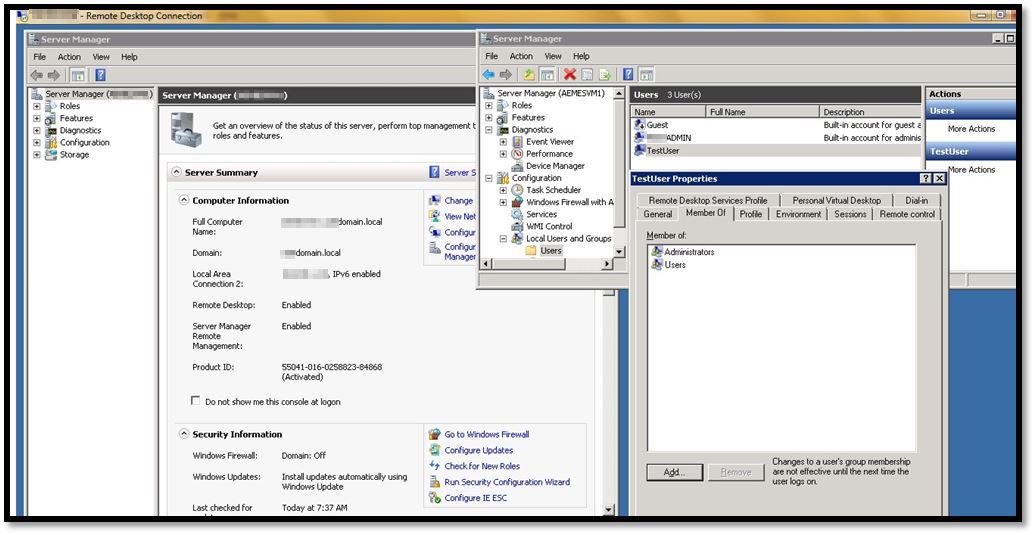This screenshot has height=535, width=1035.
Task: Collapse Configuration node in front console tree
Action: point(489,178)
